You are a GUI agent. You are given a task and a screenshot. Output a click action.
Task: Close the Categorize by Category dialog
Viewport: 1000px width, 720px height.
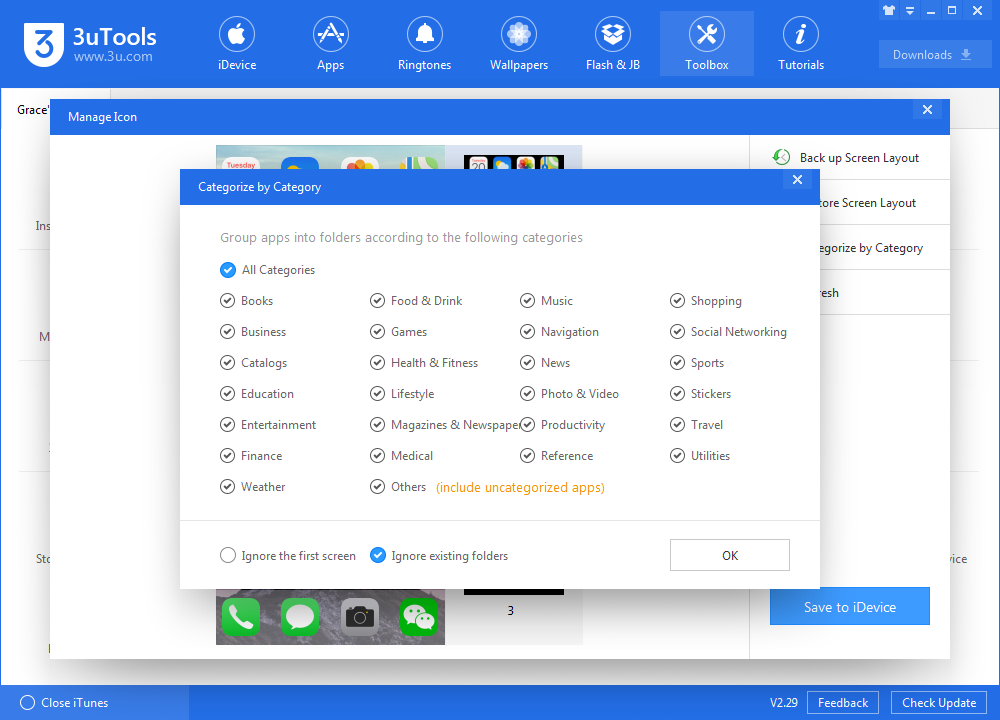click(x=797, y=180)
